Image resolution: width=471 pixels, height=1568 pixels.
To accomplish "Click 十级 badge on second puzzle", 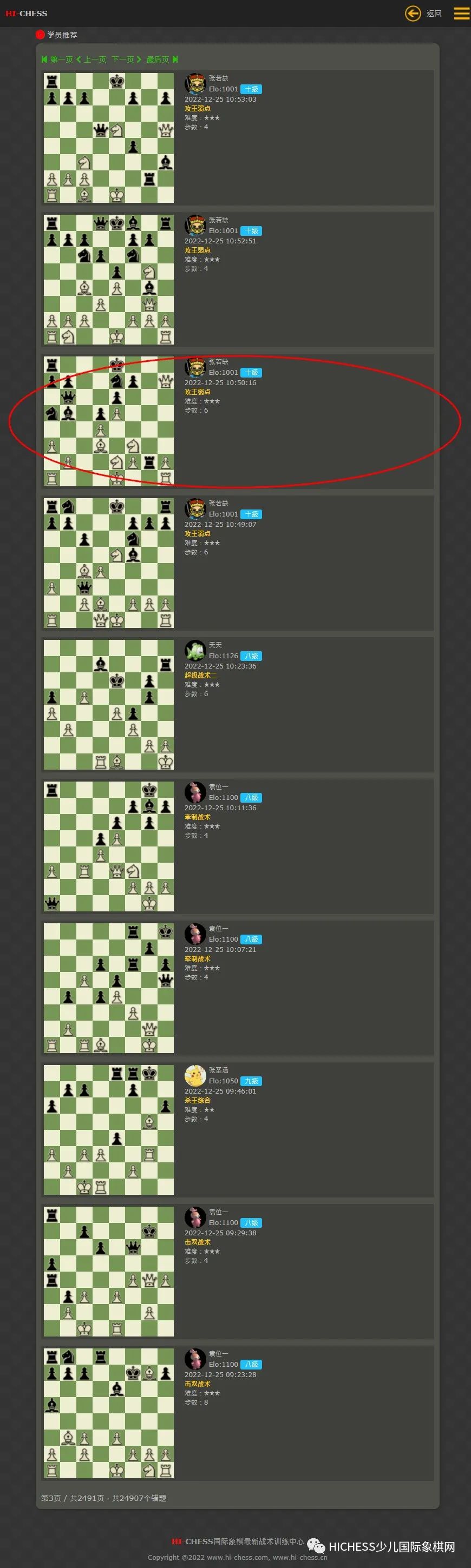I will pyautogui.click(x=251, y=231).
